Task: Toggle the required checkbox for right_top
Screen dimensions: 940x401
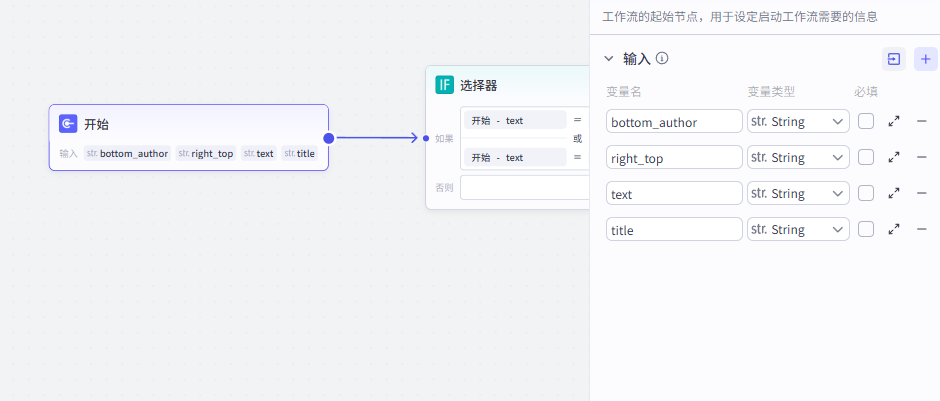Action: point(866,157)
